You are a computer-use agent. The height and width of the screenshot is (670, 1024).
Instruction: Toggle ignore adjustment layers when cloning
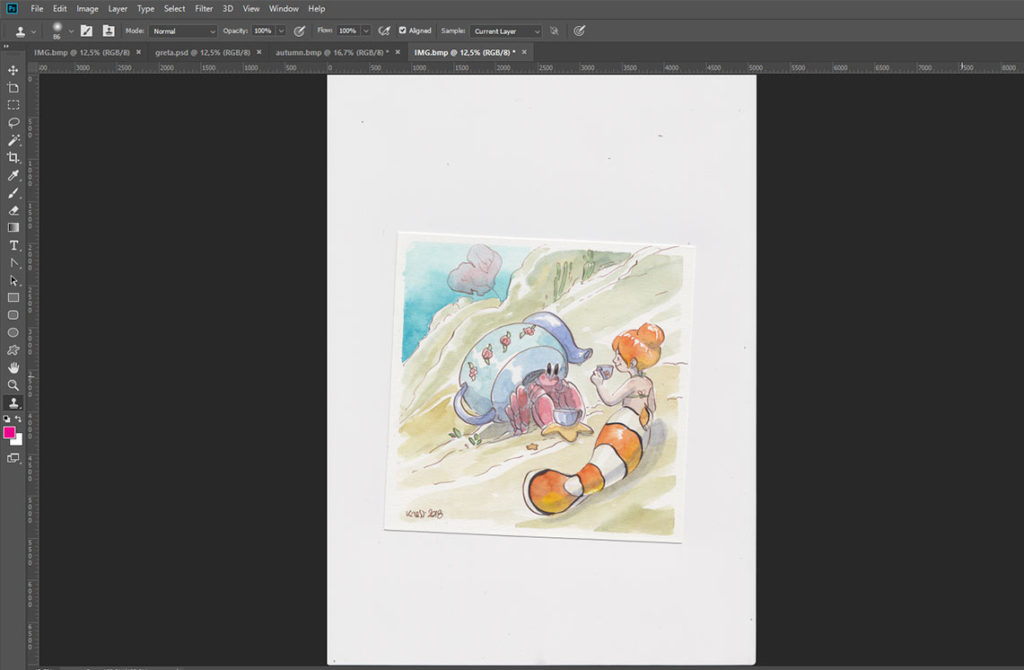(x=553, y=30)
